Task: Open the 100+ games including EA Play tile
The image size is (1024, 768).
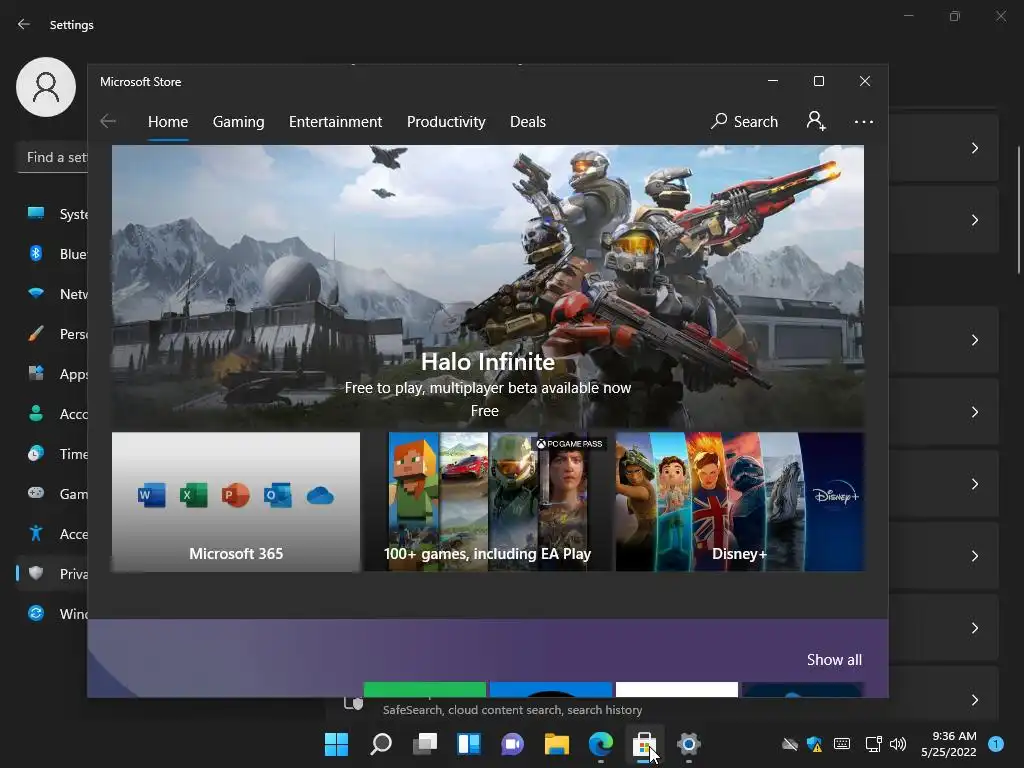Action: (488, 502)
